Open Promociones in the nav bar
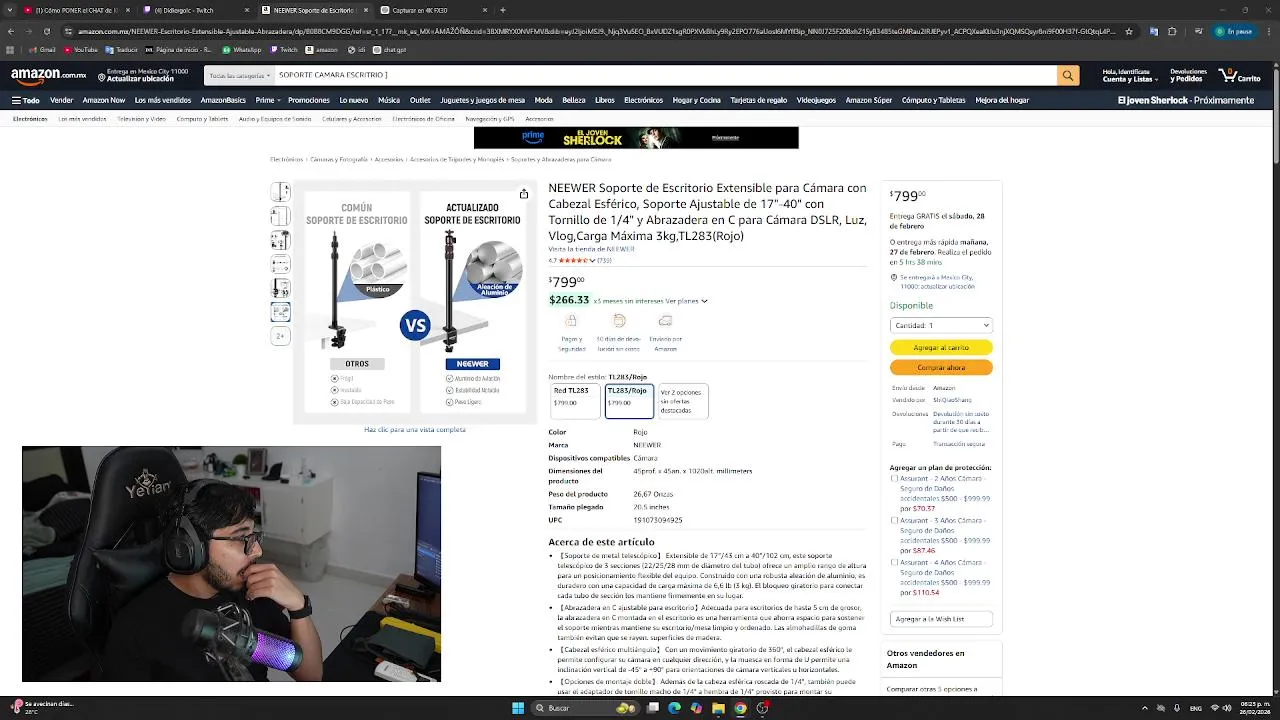1280x720 pixels. (x=309, y=100)
